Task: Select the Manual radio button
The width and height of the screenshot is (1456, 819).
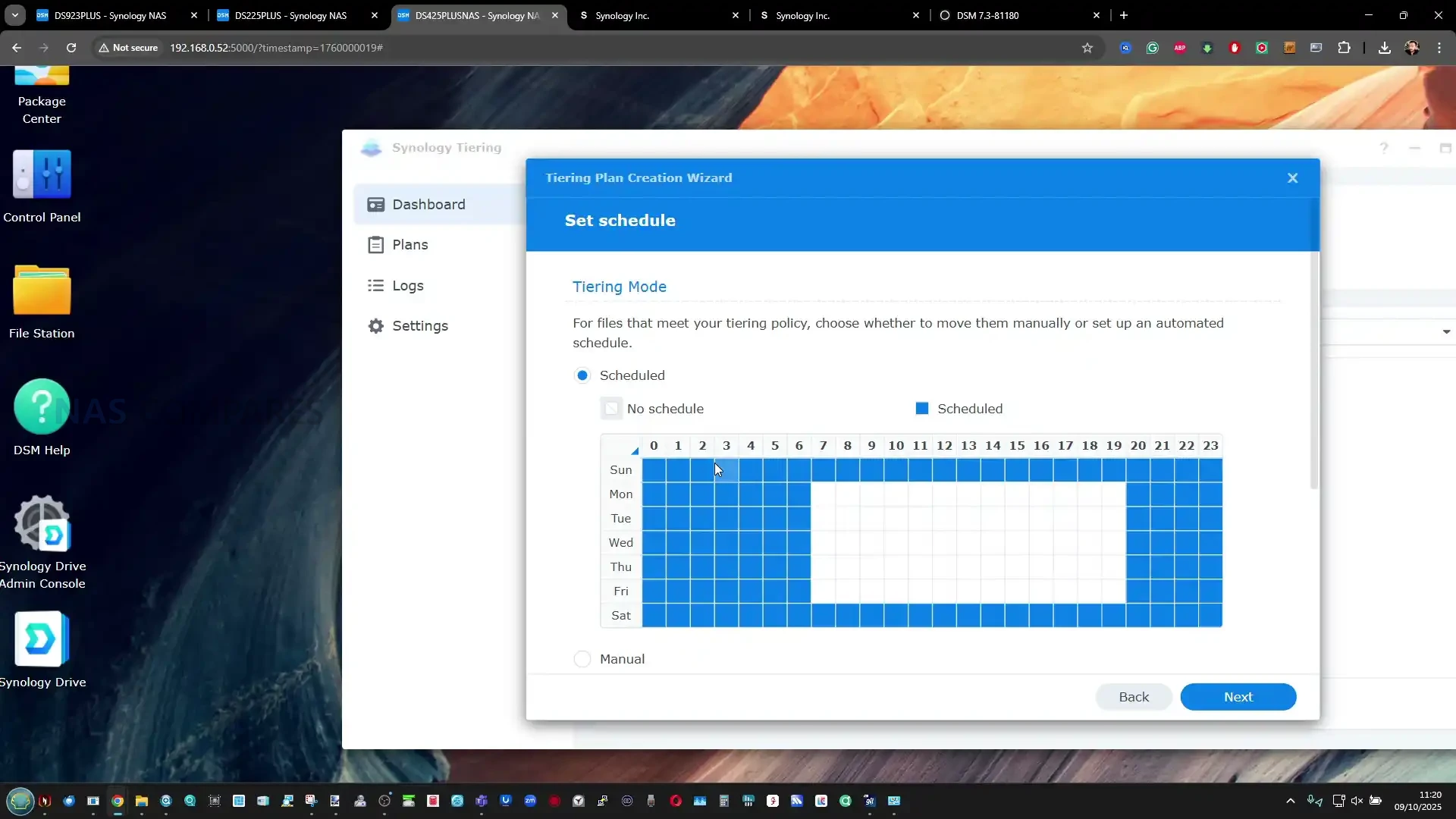Action: [582, 659]
